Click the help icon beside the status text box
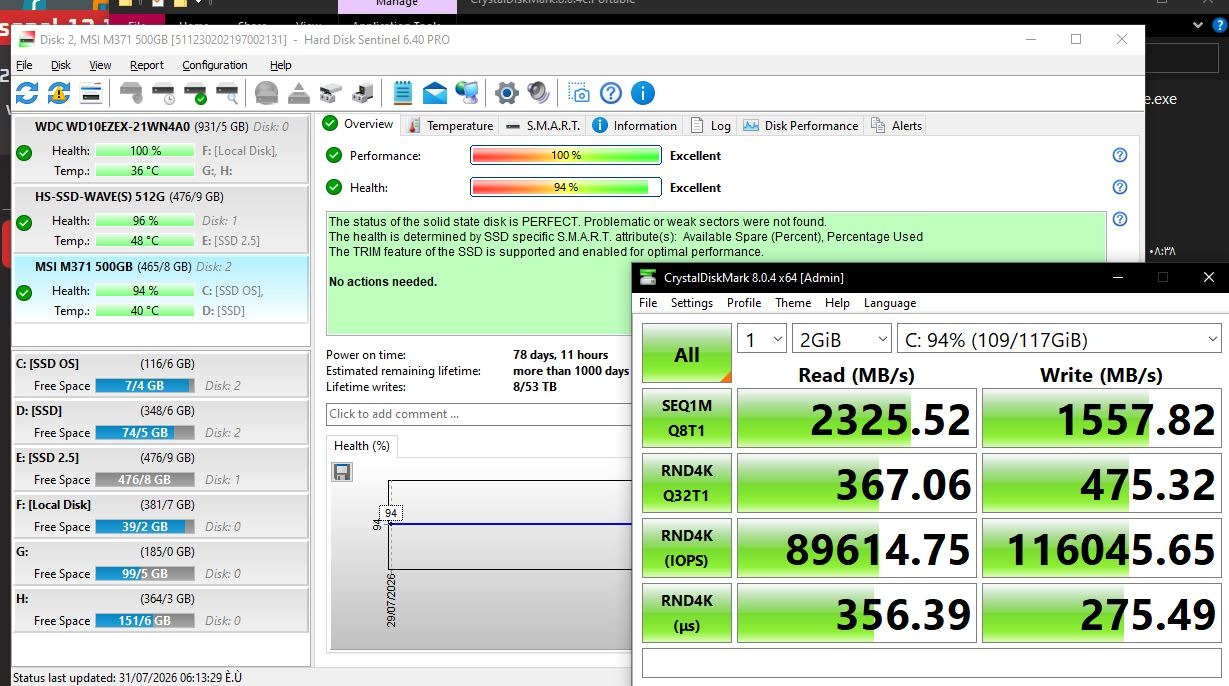 (x=1120, y=219)
